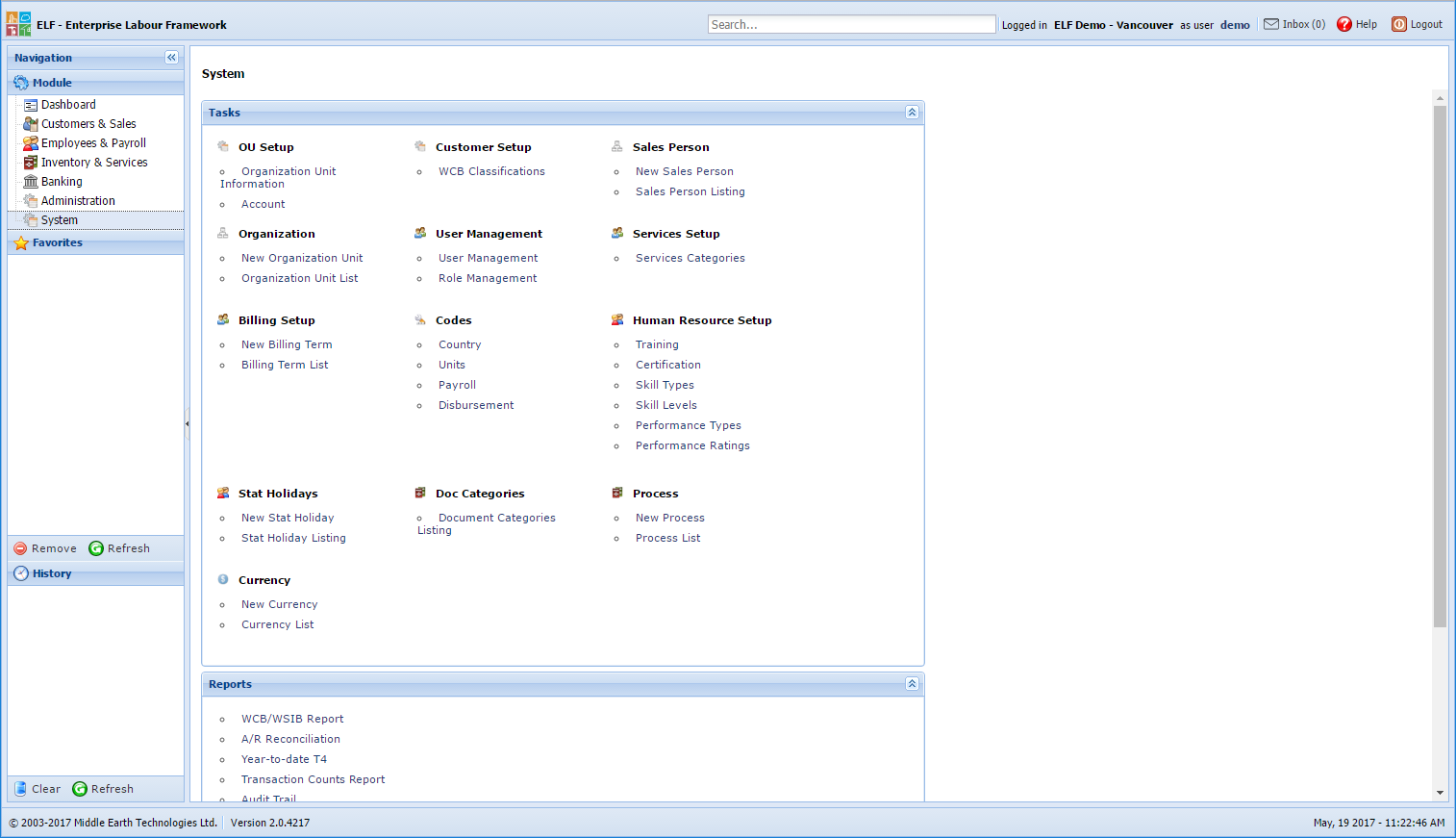
Task: Collapse the Tasks panel
Action: tap(912, 113)
